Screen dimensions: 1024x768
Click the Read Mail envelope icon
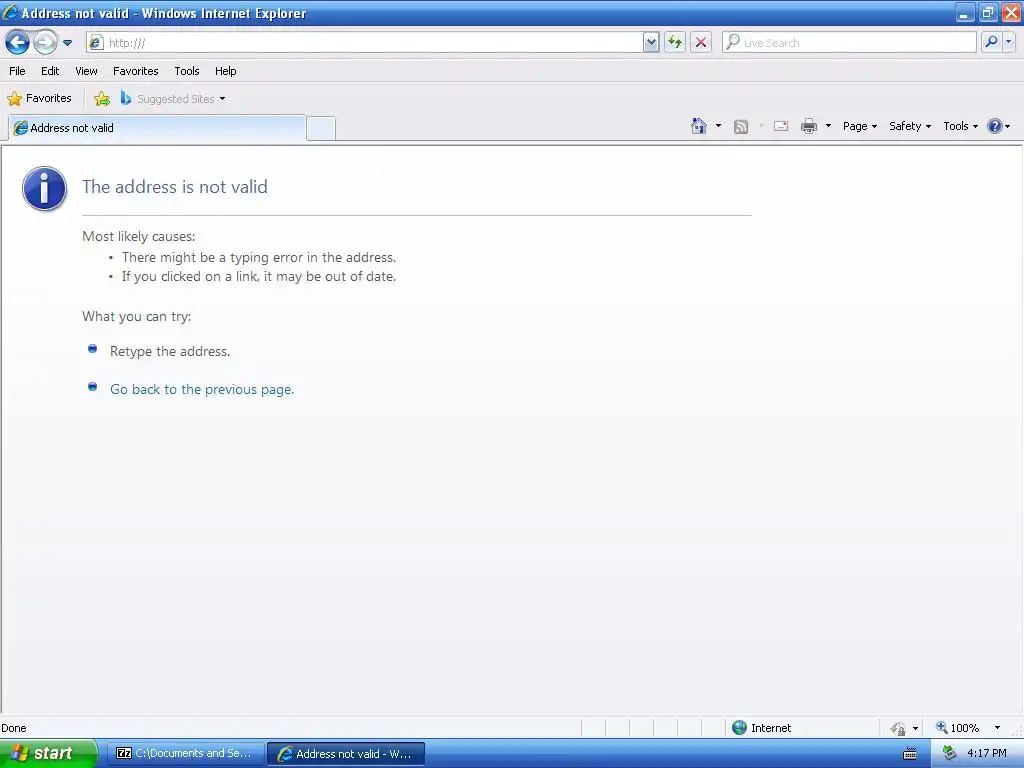(781, 126)
